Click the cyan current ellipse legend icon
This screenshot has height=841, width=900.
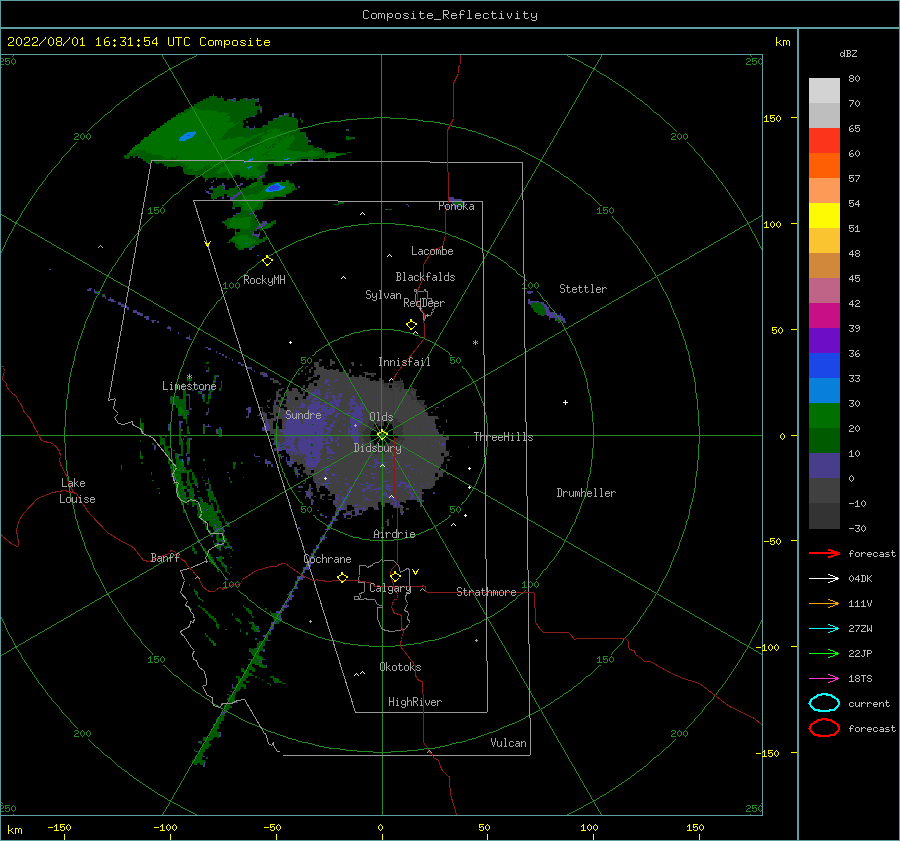824,703
